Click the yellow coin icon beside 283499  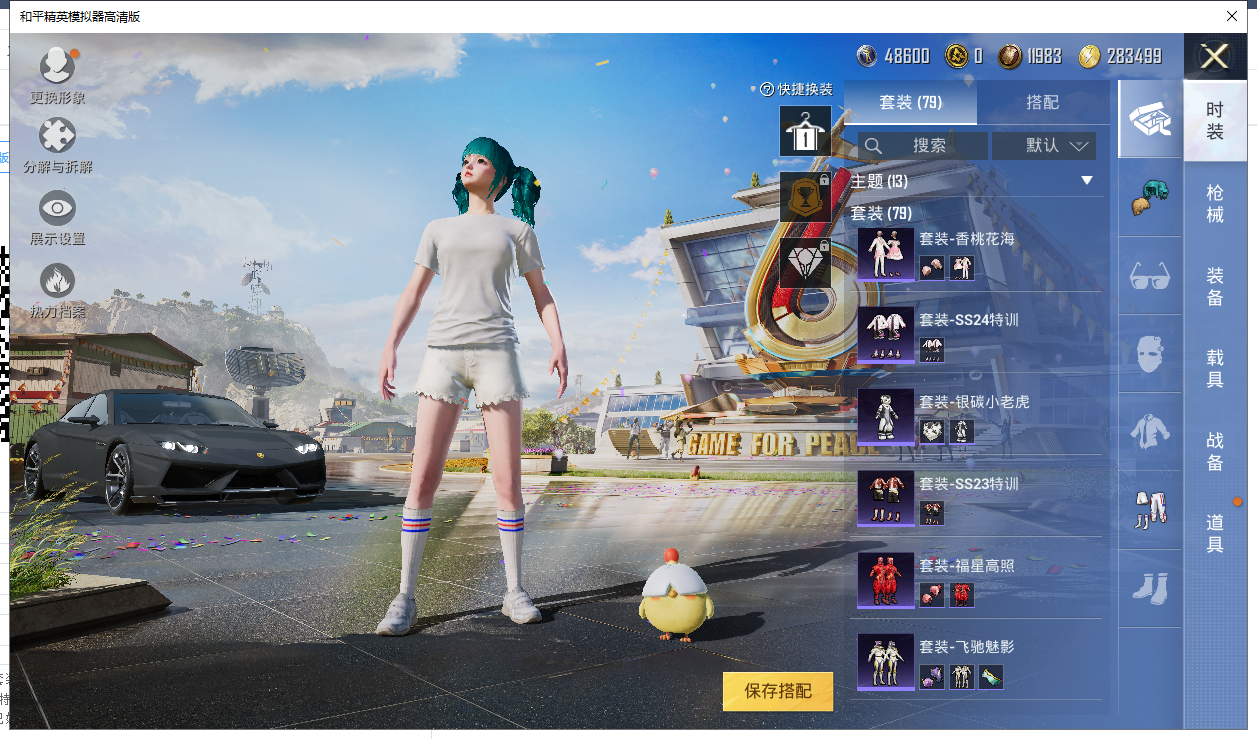tap(1090, 56)
